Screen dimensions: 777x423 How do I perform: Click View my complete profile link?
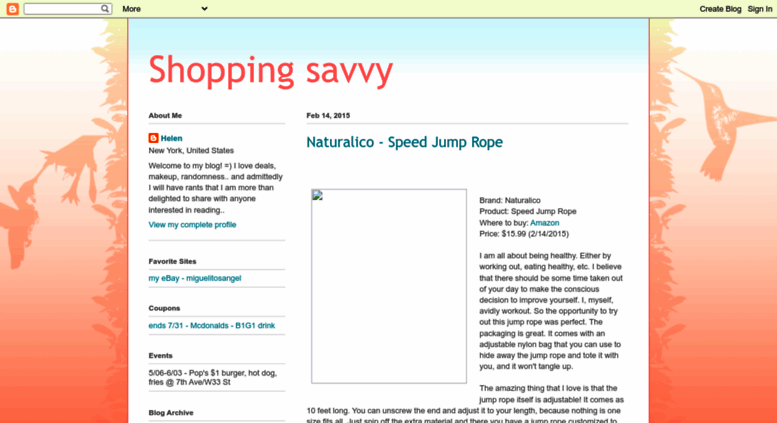[192, 224]
